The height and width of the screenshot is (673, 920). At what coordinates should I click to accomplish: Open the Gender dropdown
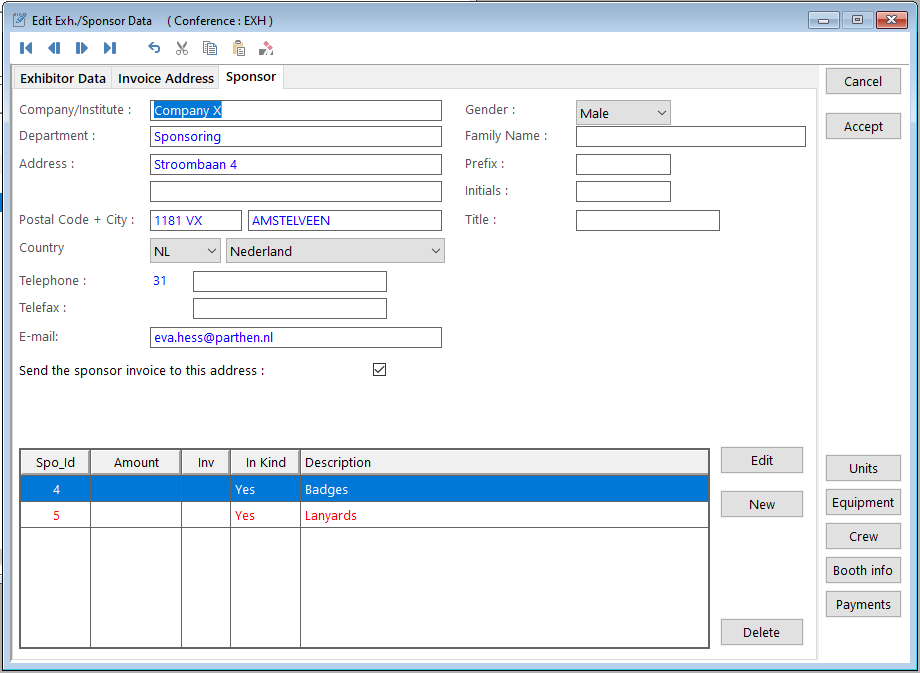tap(623, 113)
